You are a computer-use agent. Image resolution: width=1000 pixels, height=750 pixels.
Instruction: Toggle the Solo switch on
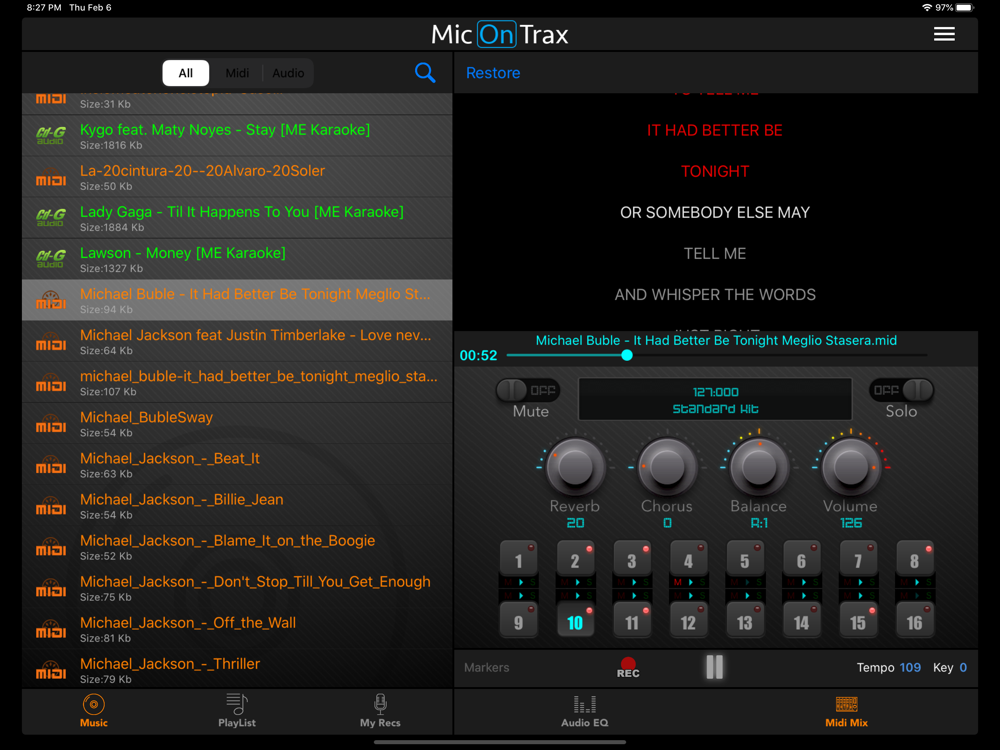pos(901,390)
